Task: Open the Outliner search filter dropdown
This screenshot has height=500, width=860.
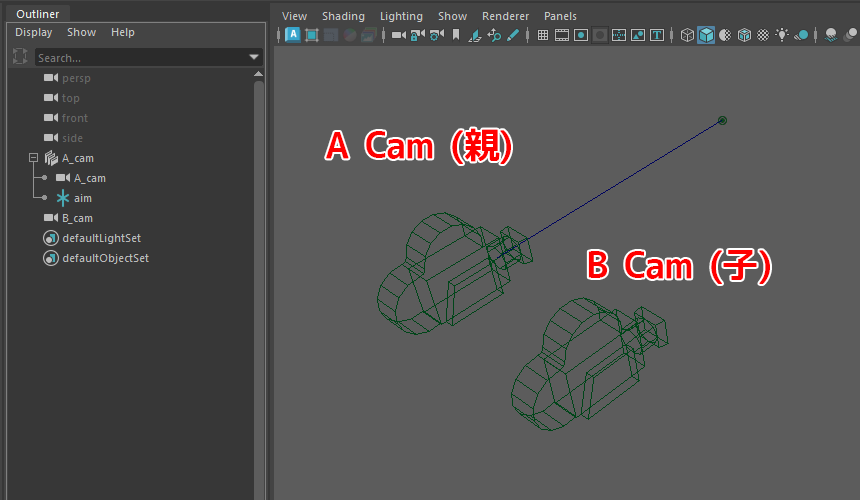Action: pyautogui.click(x=254, y=57)
